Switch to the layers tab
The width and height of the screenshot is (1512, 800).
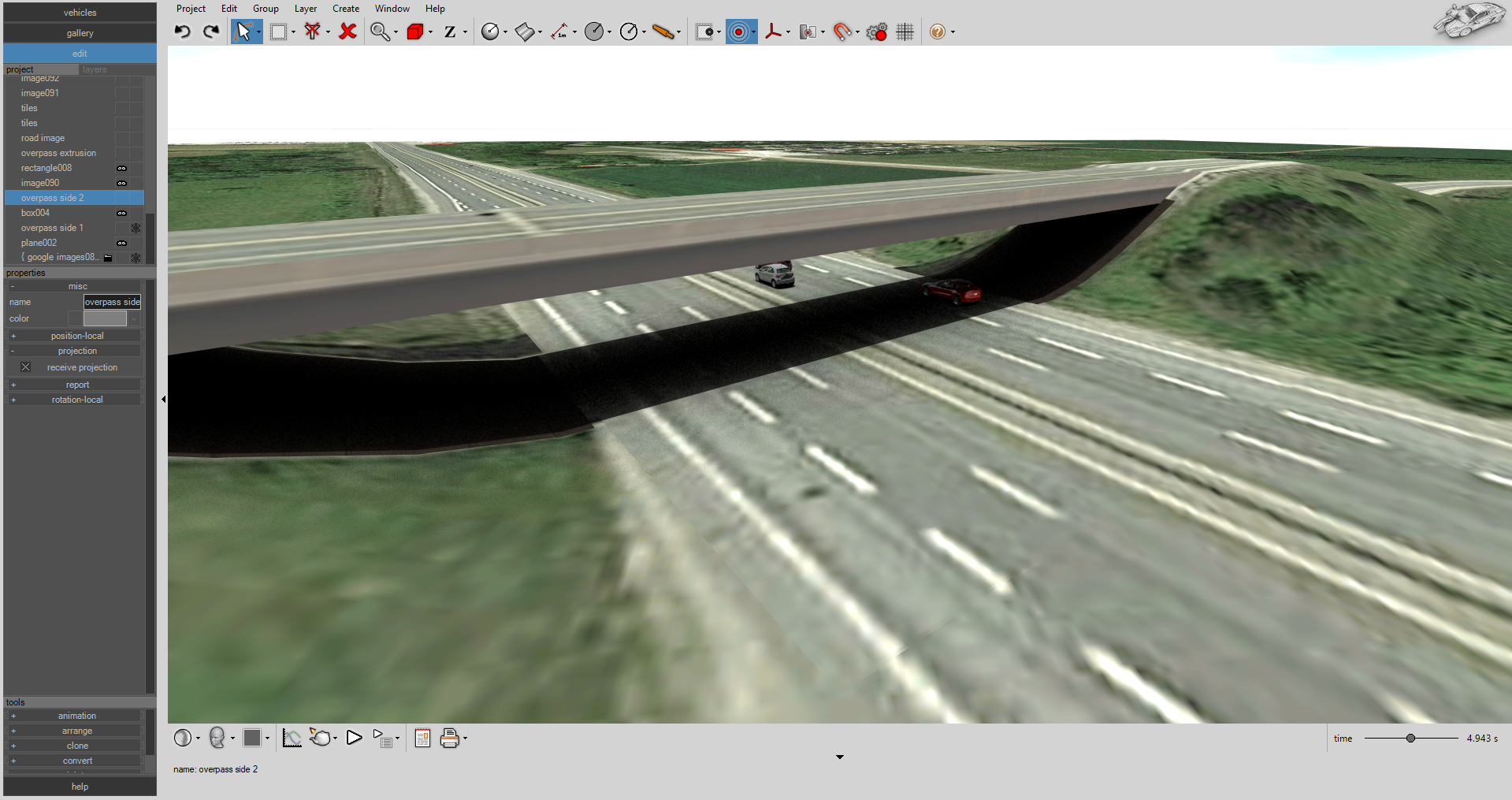pyautogui.click(x=94, y=69)
